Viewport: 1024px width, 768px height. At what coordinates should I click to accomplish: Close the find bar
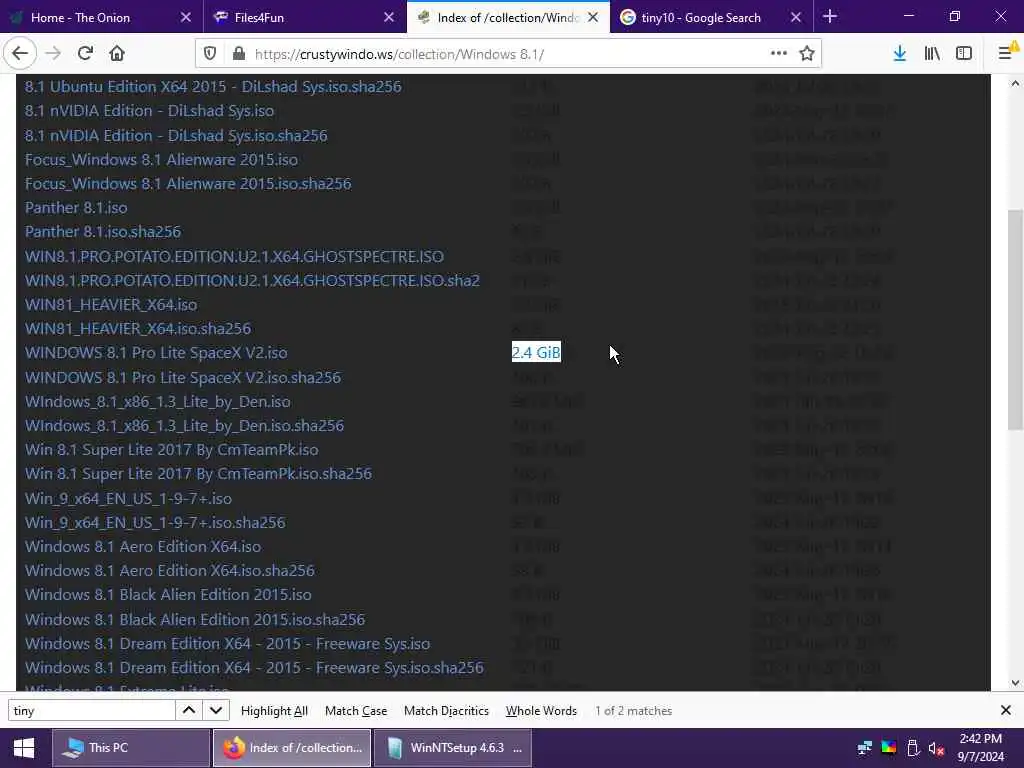tap(1006, 710)
